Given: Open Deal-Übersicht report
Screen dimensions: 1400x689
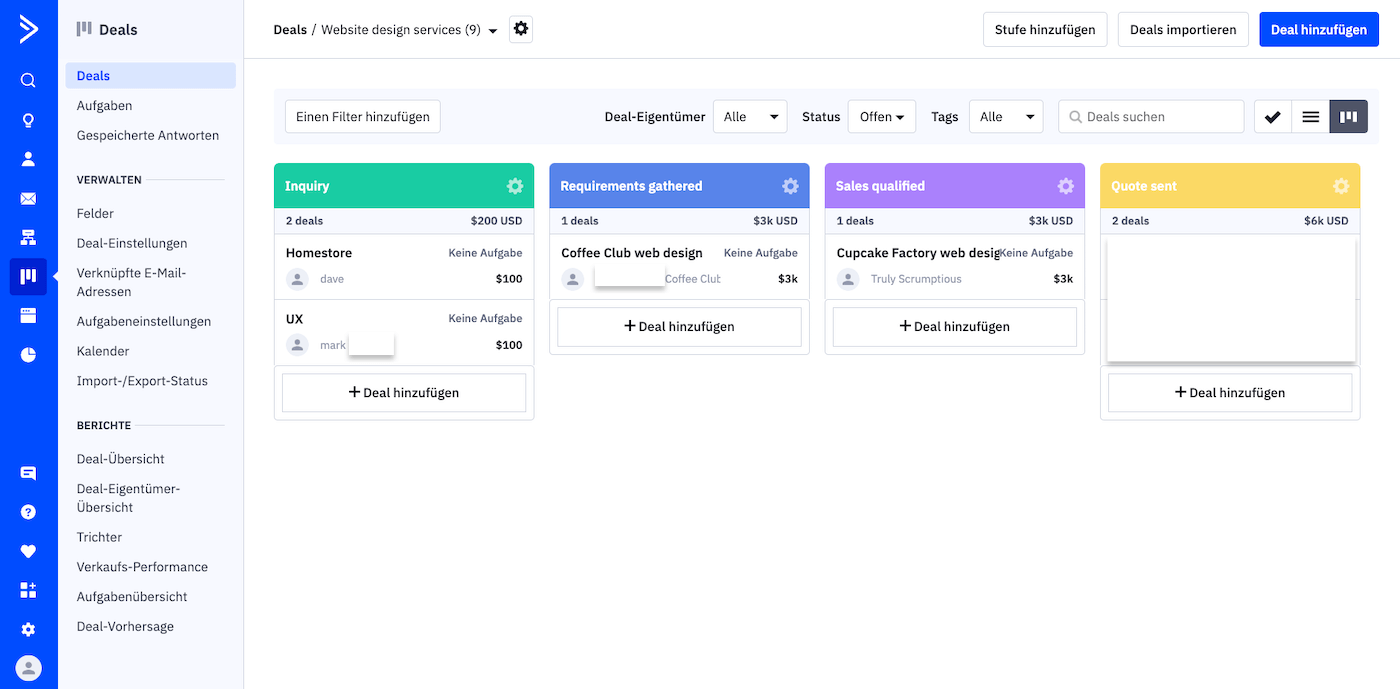Looking at the screenshot, I should click(x=121, y=460).
